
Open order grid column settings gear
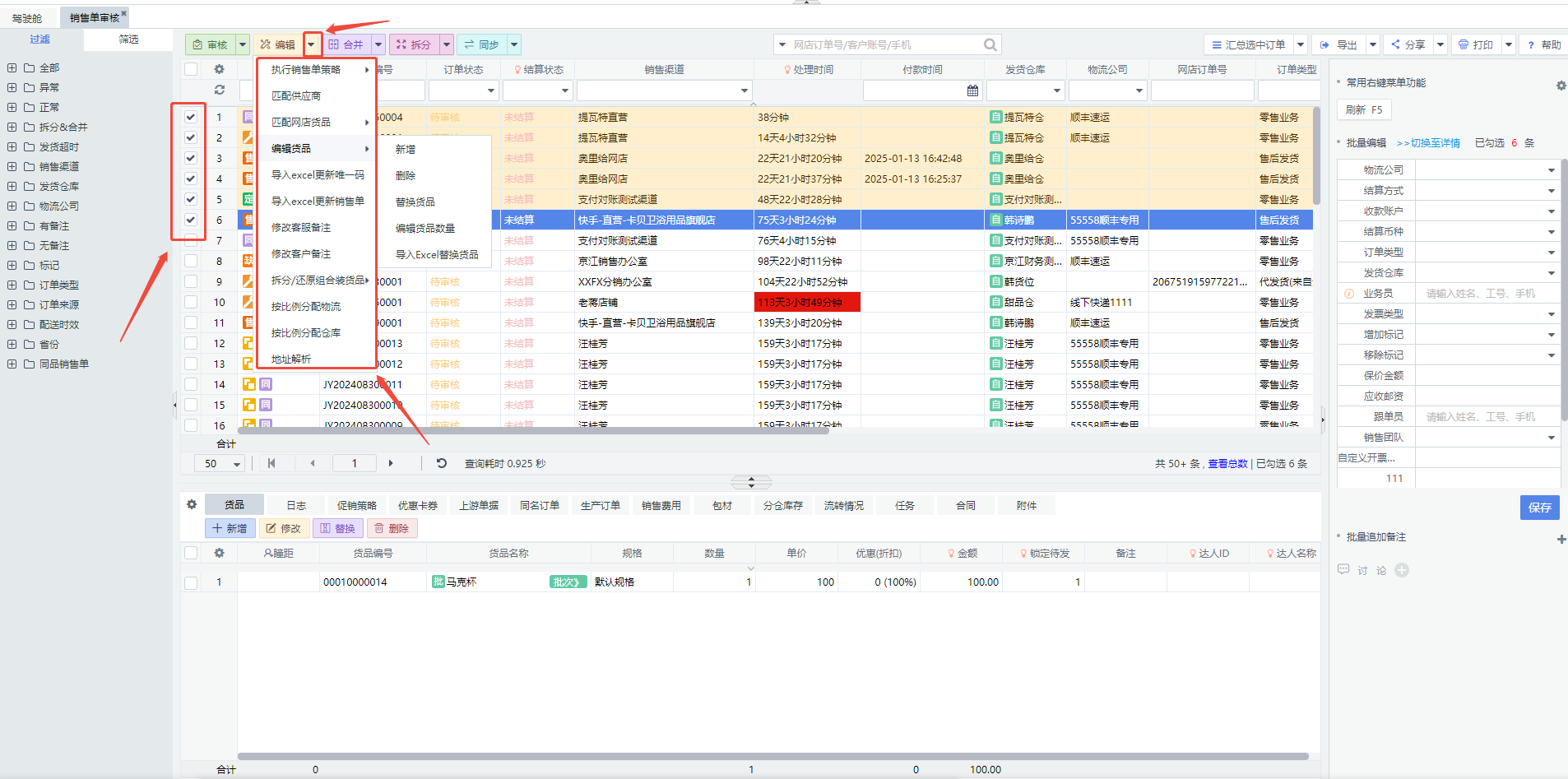tap(219, 69)
